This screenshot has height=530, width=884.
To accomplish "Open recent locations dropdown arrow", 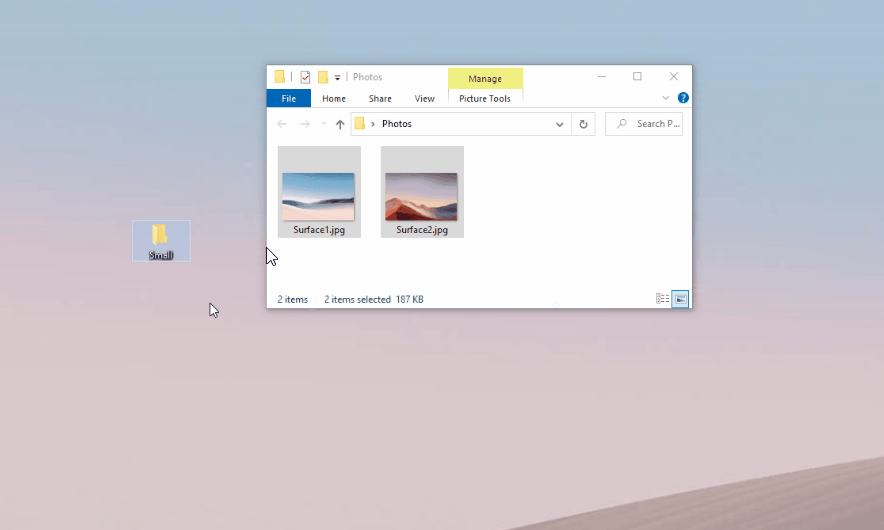I will (324, 124).
